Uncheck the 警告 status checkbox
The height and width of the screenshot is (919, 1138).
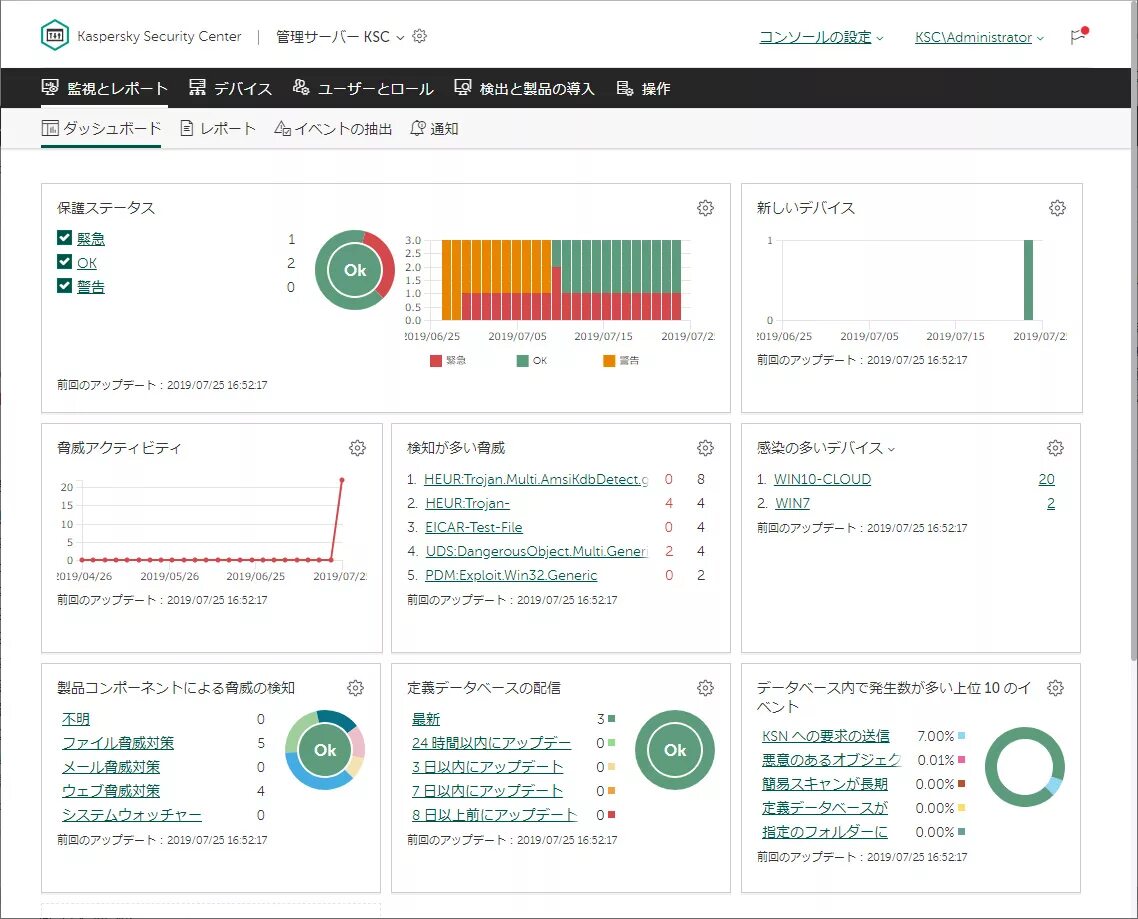coord(64,285)
